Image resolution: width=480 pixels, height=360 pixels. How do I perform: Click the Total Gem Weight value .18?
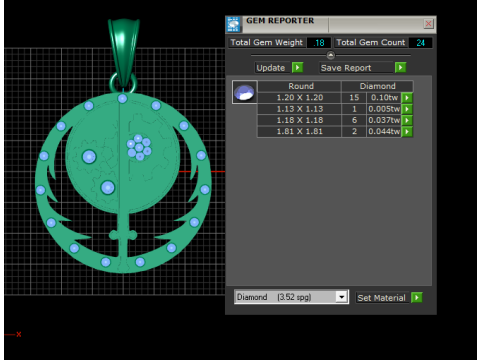click(x=319, y=43)
